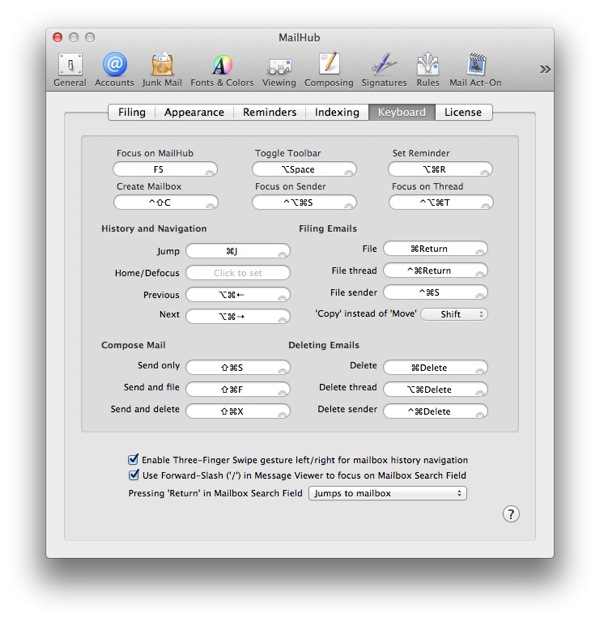Switch to the Indexing tab
This screenshot has height=622, width=600.
coord(337,112)
